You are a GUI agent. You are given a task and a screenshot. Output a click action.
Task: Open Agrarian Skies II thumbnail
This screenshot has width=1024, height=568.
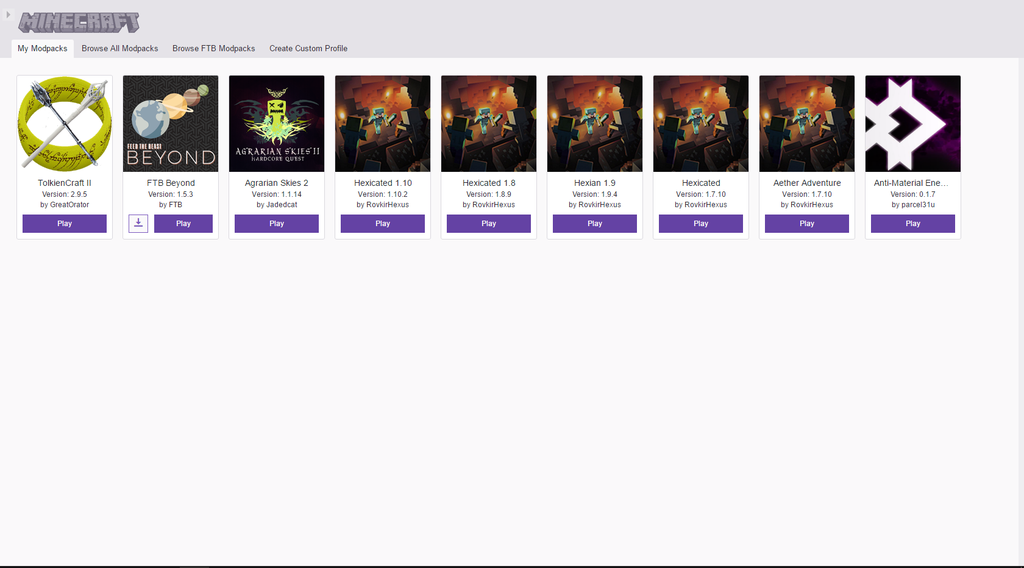tap(277, 123)
